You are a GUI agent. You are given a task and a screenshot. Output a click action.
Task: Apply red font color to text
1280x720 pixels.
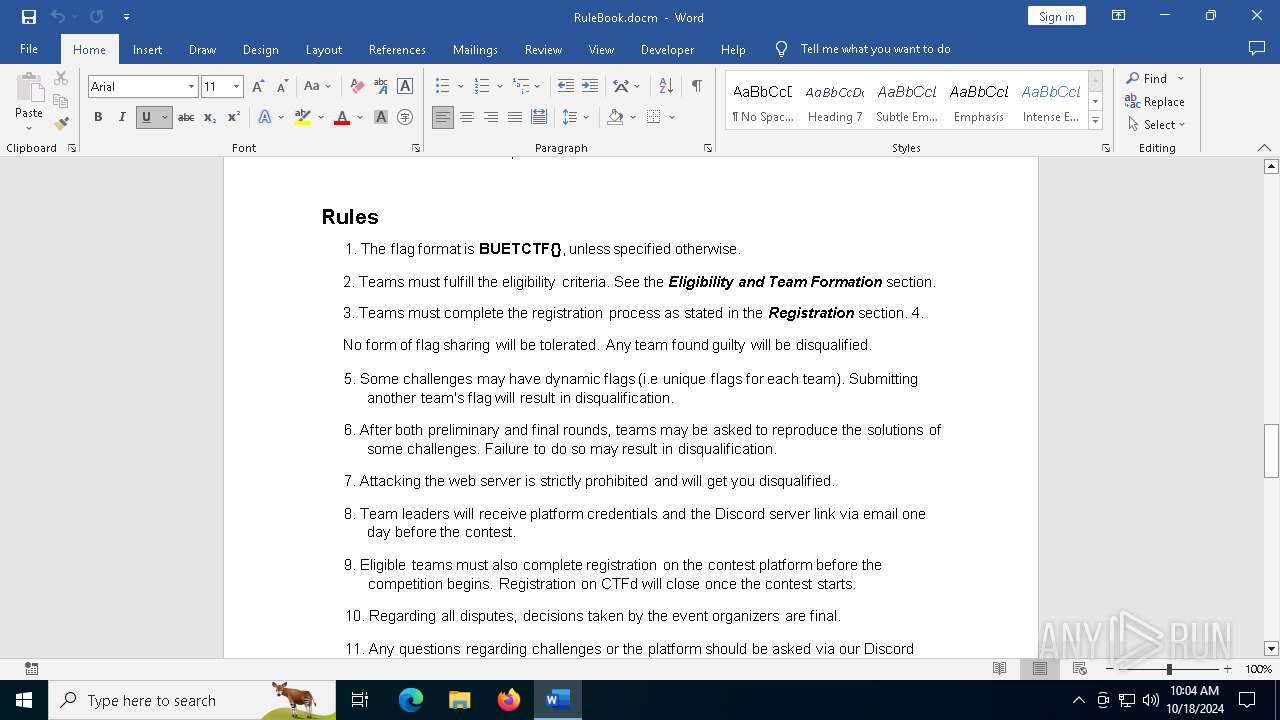point(342,117)
